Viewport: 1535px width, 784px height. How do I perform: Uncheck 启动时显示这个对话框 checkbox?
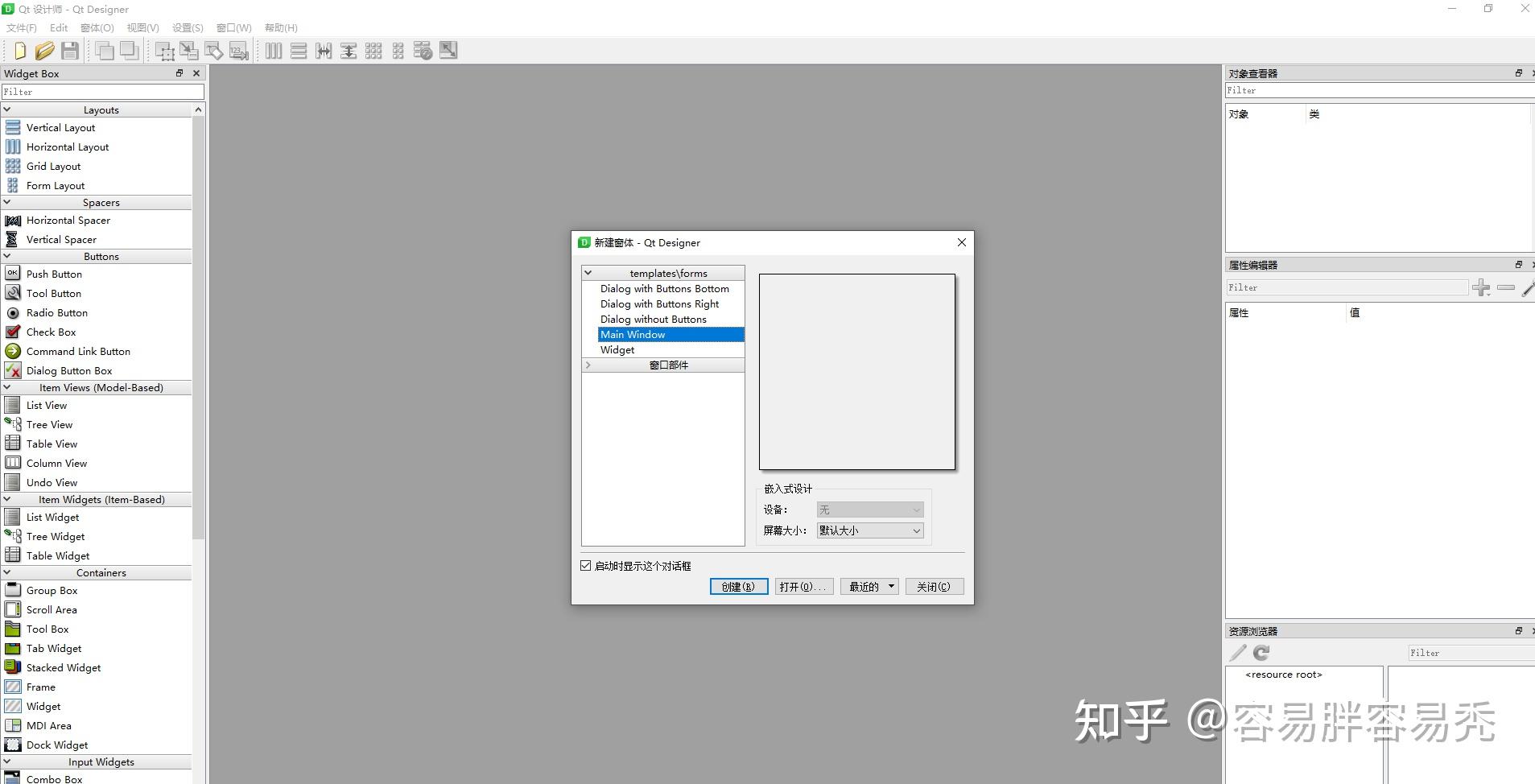pyautogui.click(x=585, y=565)
